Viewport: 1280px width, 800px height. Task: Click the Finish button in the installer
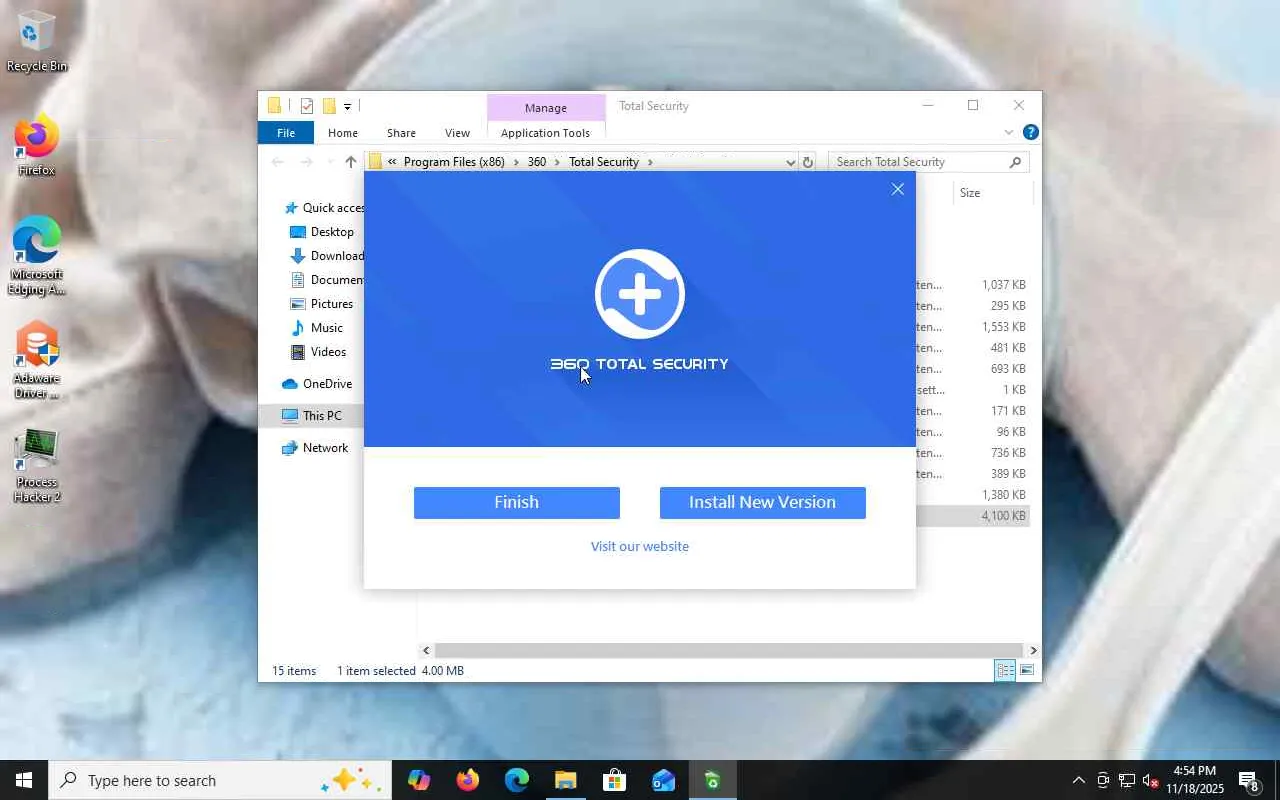tap(517, 503)
